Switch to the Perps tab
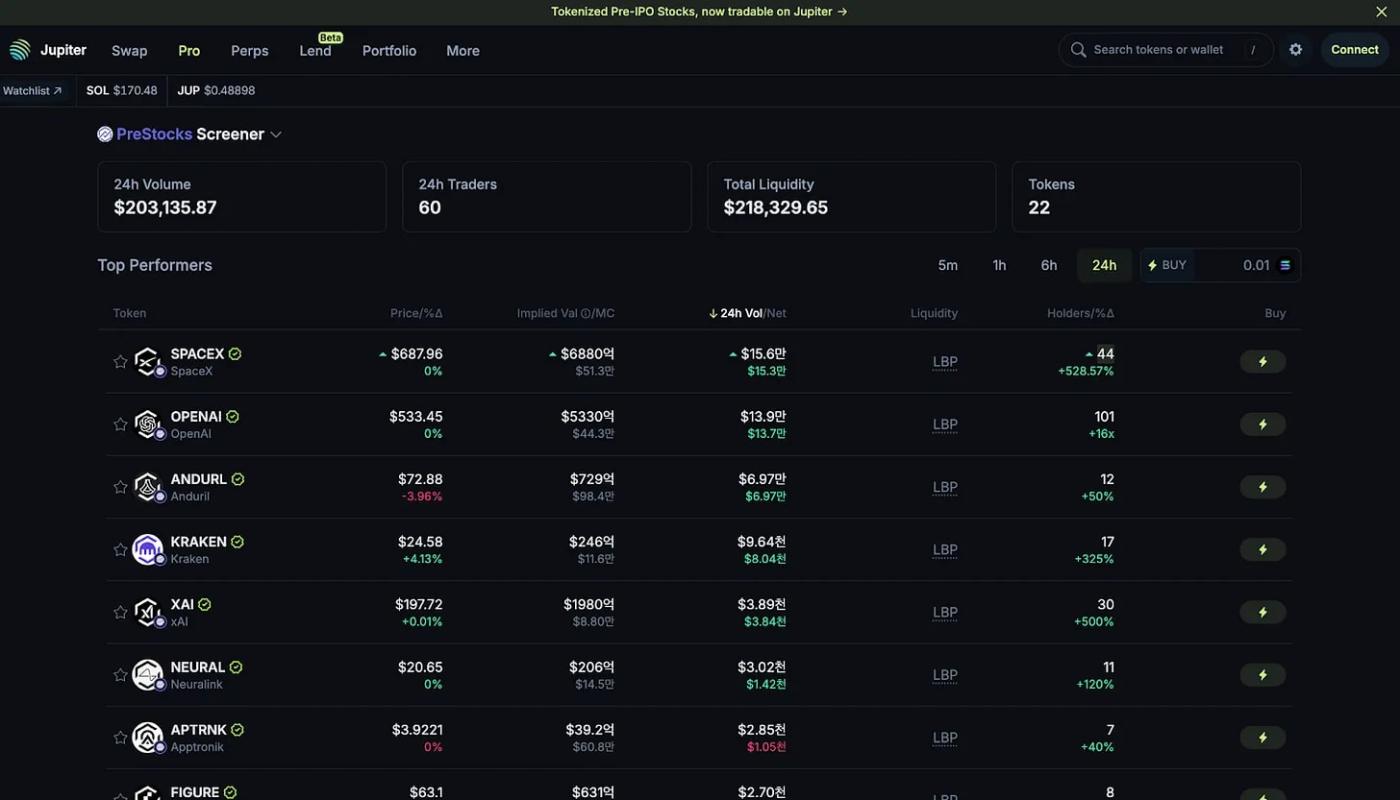 [250, 50]
